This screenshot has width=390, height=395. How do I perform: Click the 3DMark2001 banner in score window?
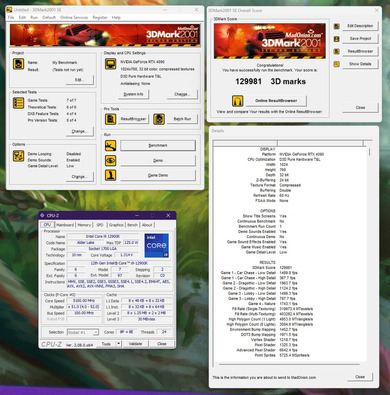pos(270,41)
